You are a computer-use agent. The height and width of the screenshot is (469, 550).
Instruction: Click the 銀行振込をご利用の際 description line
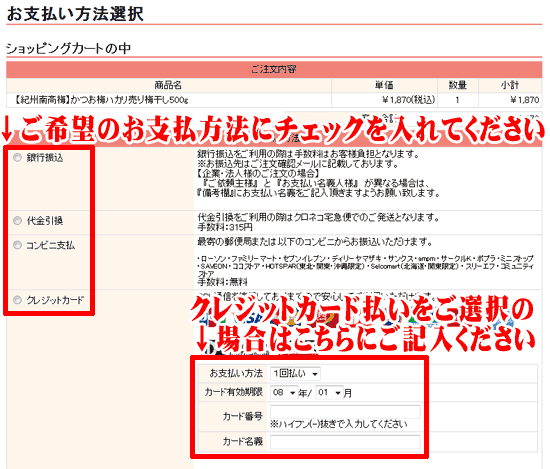308,154
